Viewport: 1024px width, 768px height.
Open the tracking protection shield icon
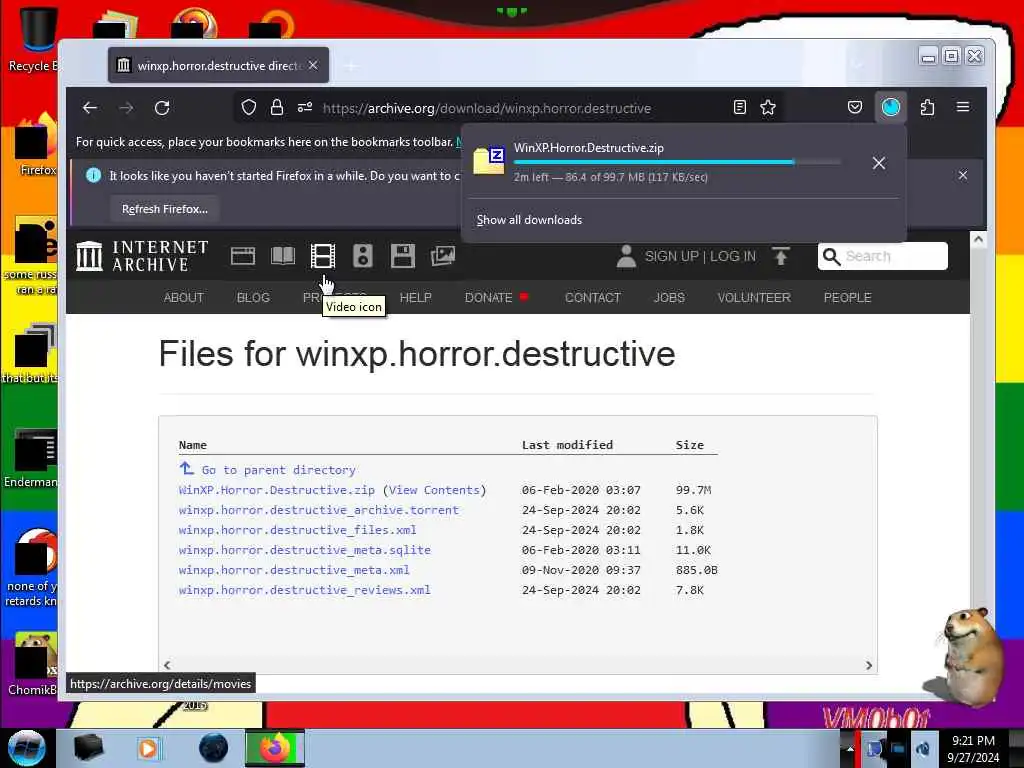pos(249,107)
